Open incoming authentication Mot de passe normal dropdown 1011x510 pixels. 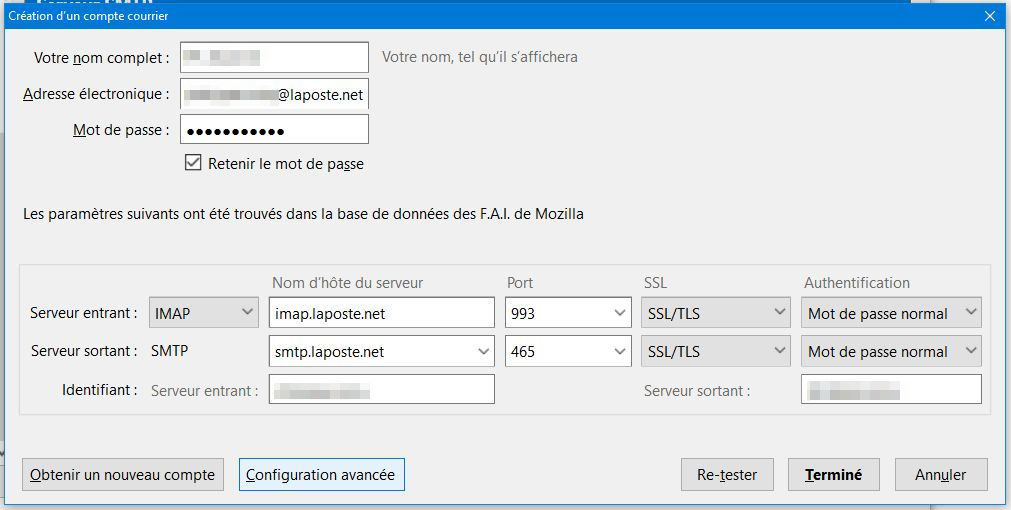[892, 313]
